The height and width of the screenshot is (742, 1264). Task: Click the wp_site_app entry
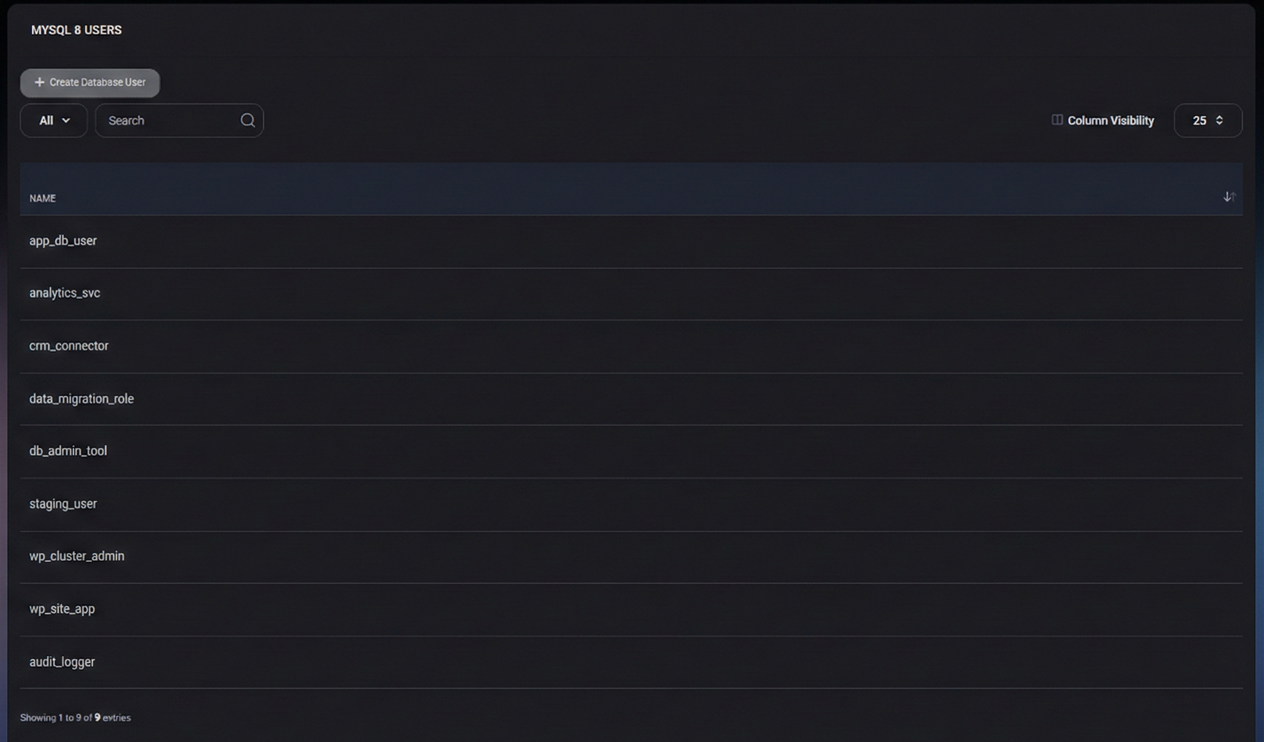pos(62,609)
